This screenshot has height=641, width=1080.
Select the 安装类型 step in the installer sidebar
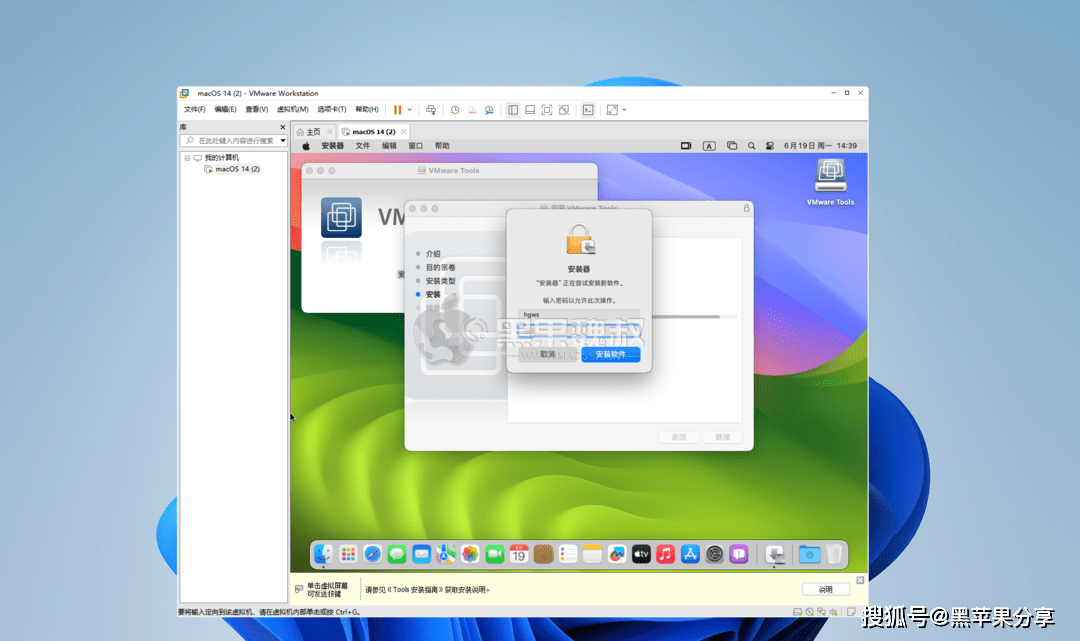coord(441,281)
